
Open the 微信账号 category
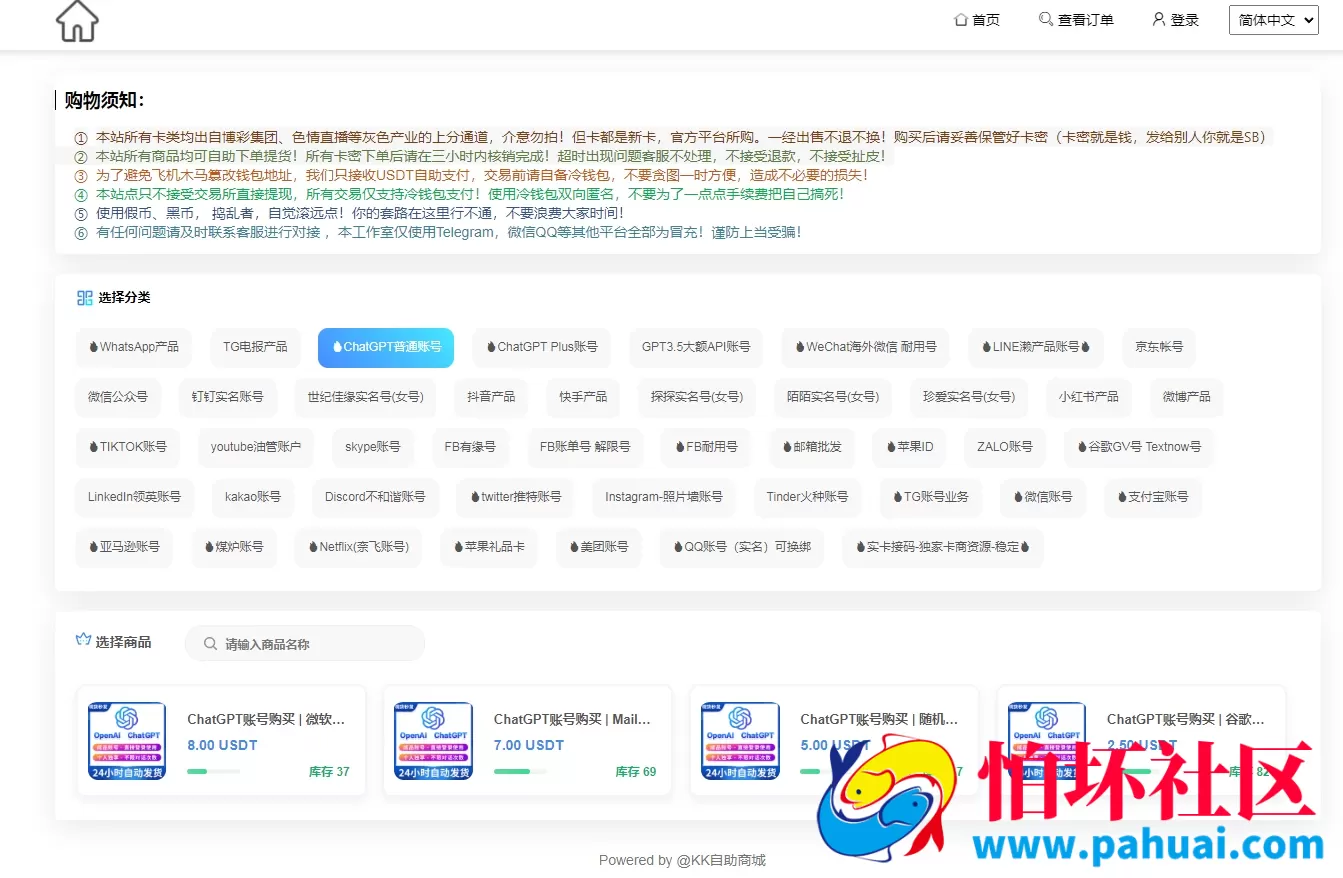(1043, 497)
